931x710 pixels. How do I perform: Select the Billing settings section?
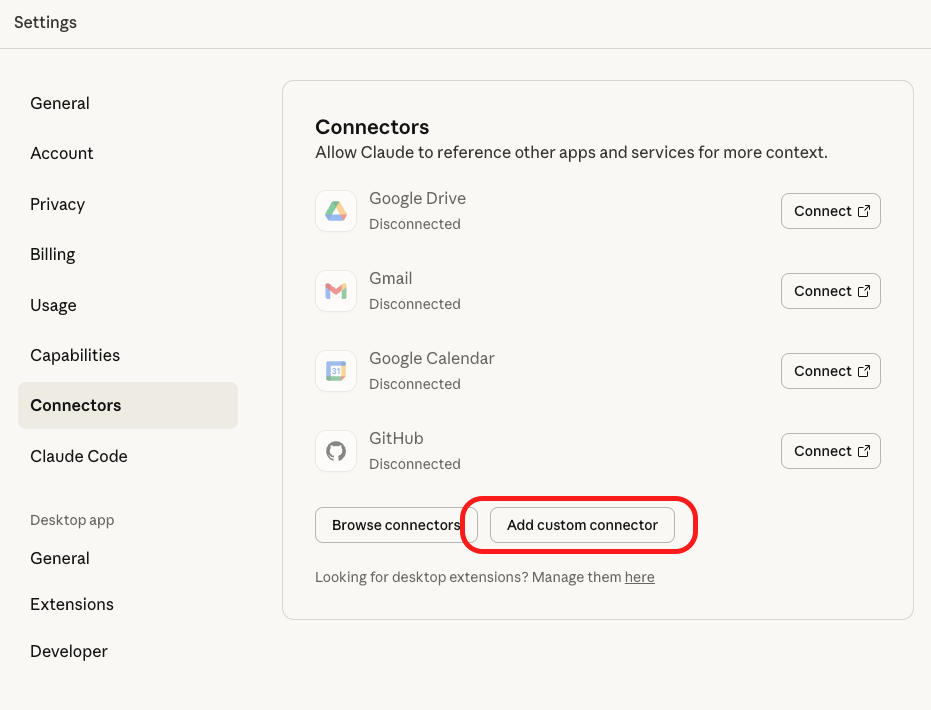pos(52,254)
